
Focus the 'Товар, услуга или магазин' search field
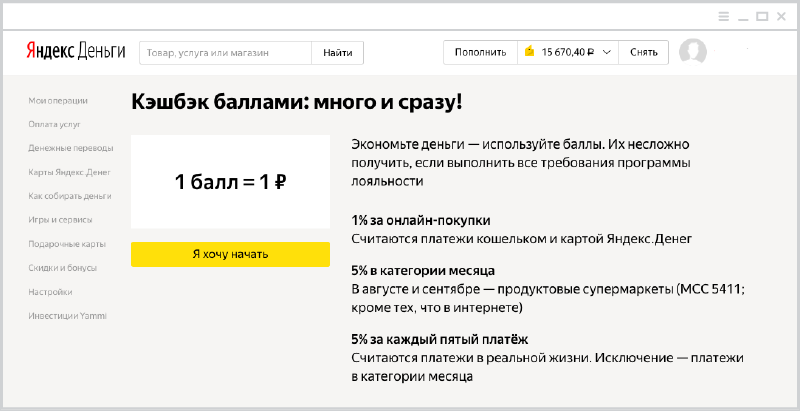pos(226,53)
